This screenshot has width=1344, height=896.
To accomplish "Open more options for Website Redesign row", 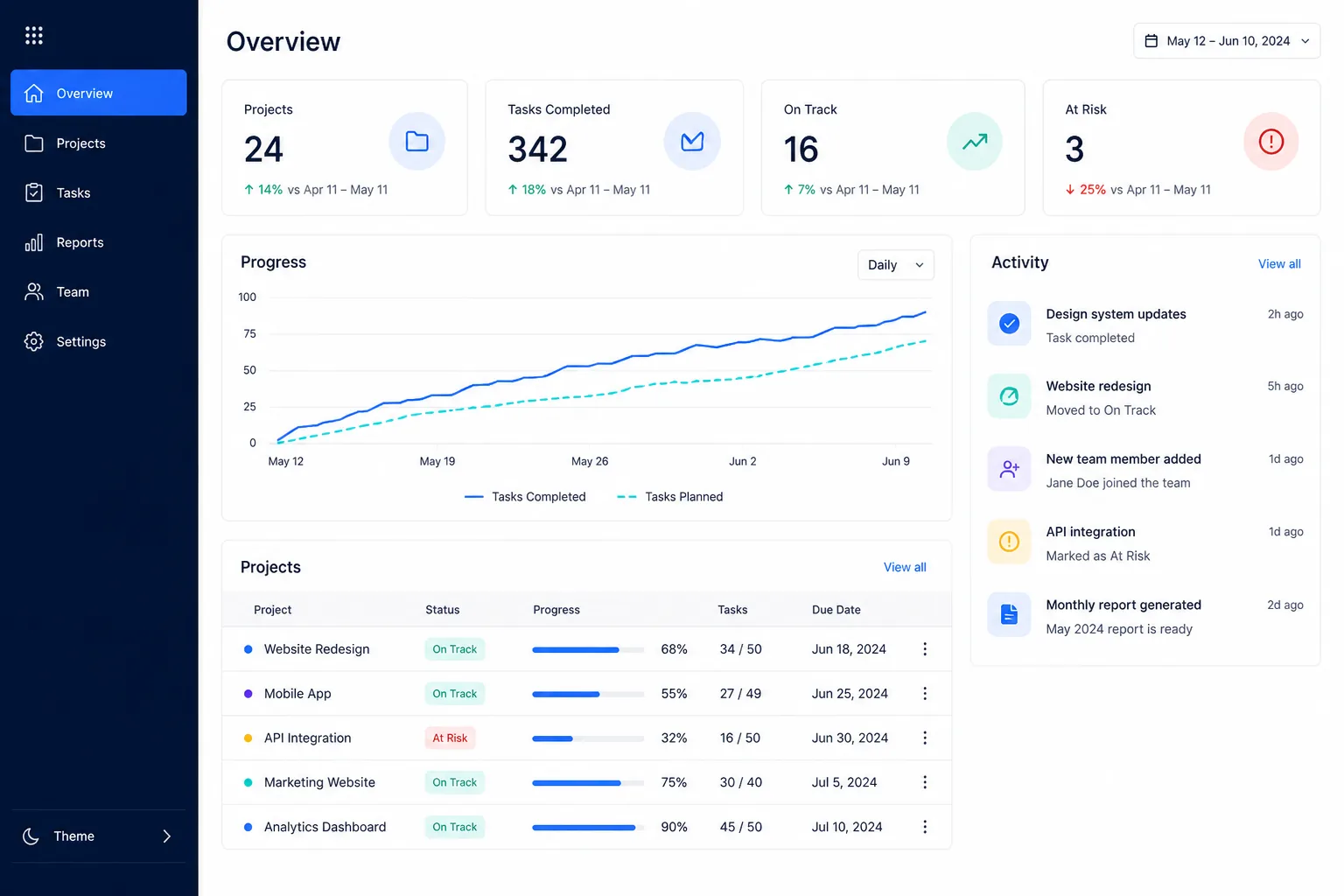I will click(x=925, y=649).
